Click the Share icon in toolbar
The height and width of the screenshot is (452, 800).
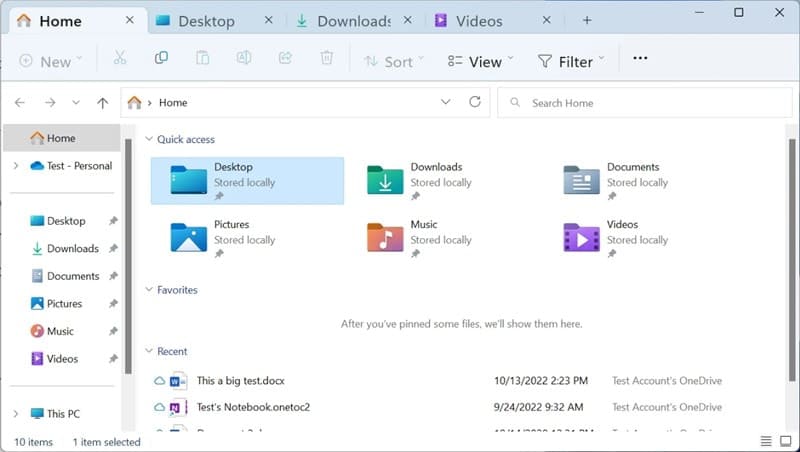point(285,58)
